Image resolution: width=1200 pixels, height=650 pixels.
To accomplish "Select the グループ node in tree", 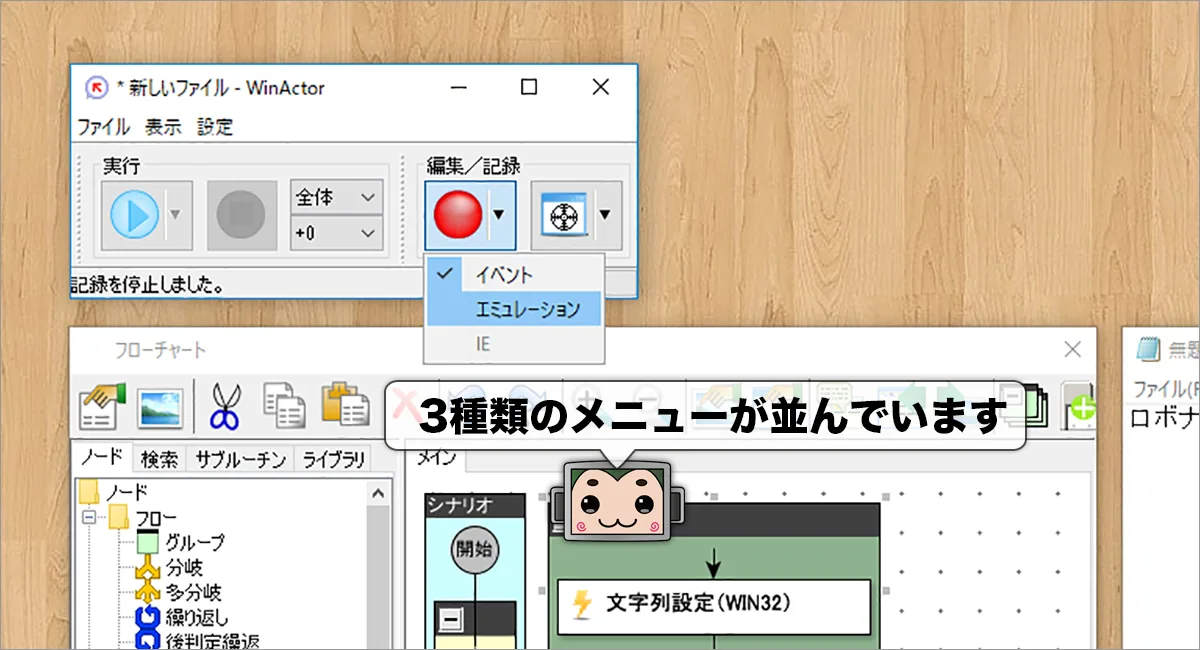I will tap(195, 544).
